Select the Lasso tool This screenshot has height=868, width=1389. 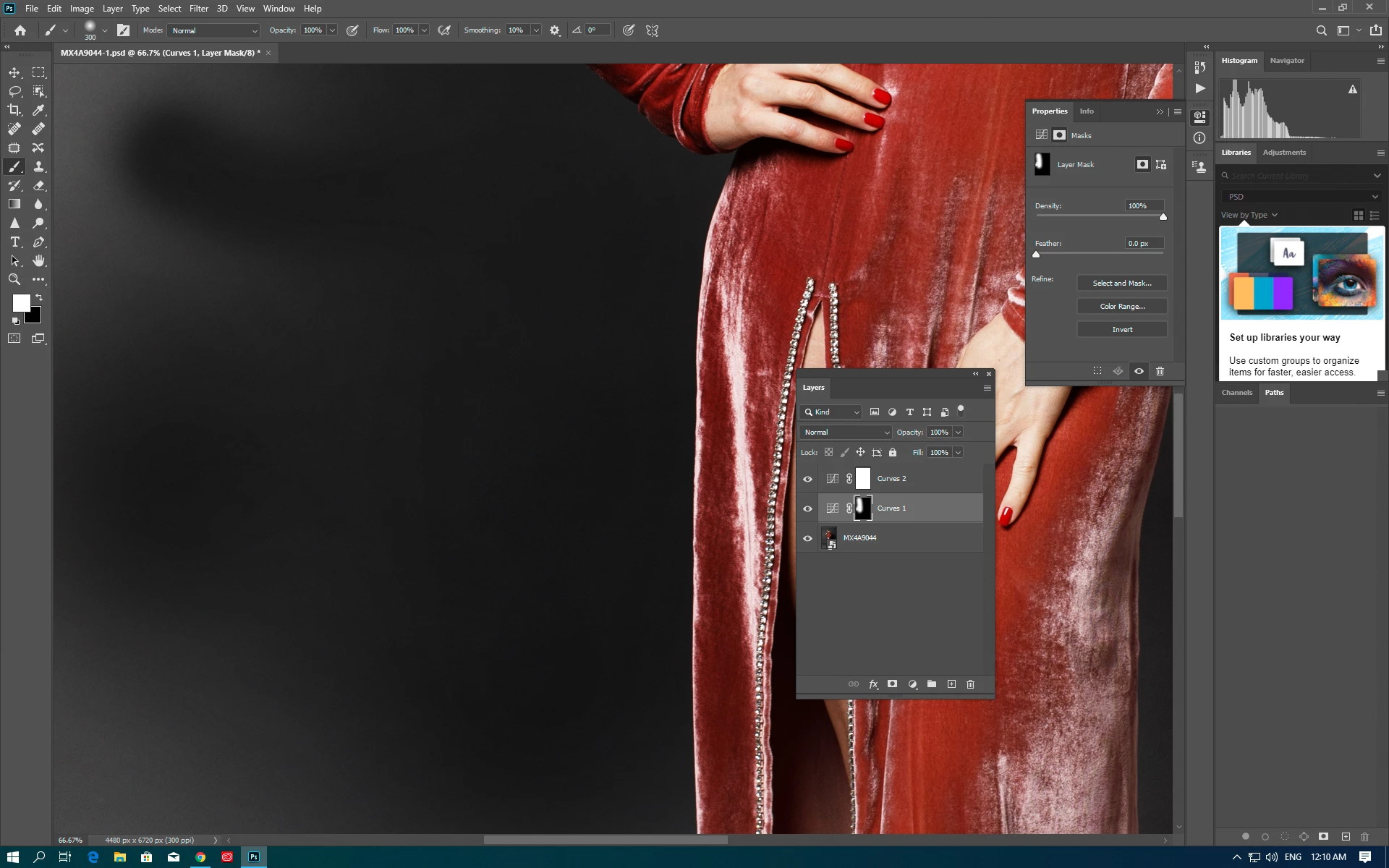click(x=14, y=91)
